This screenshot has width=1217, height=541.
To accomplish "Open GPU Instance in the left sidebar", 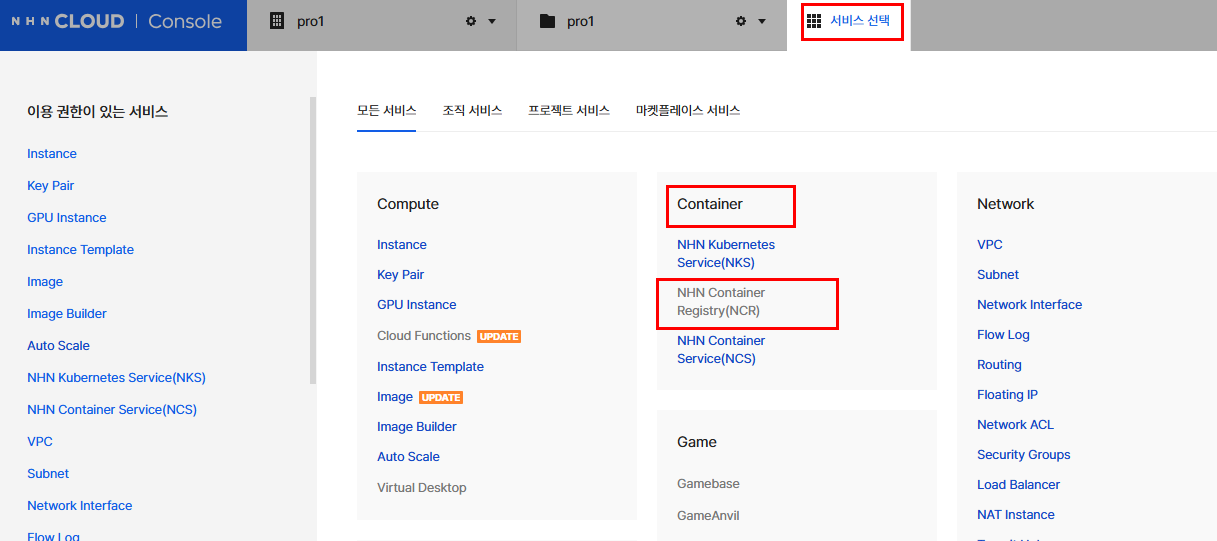I will [x=67, y=218].
